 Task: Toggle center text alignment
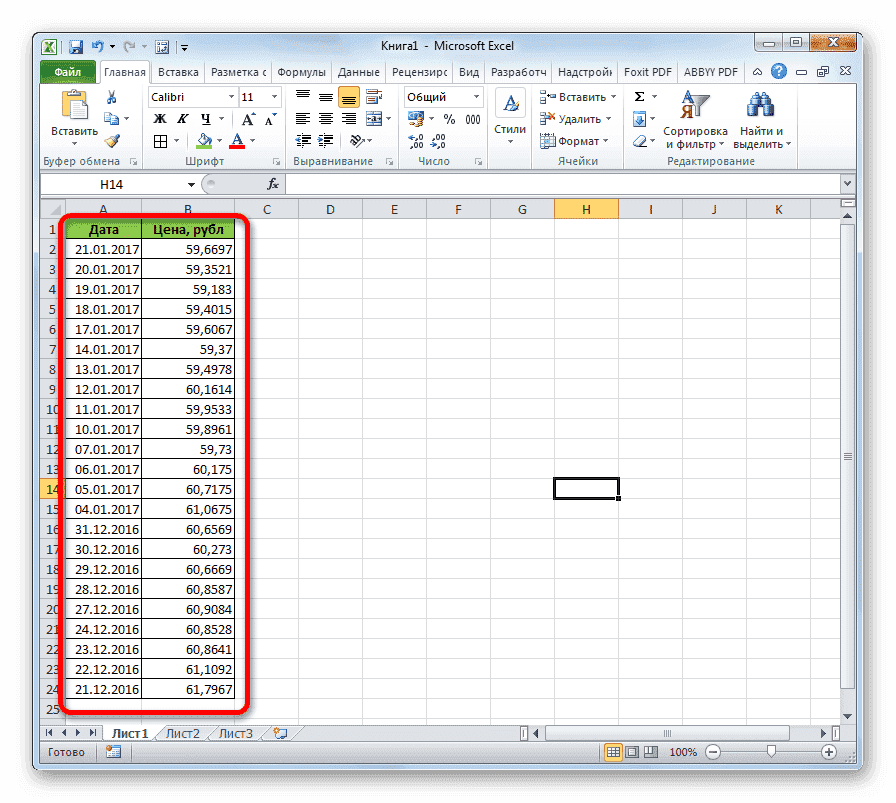coord(327,118)
